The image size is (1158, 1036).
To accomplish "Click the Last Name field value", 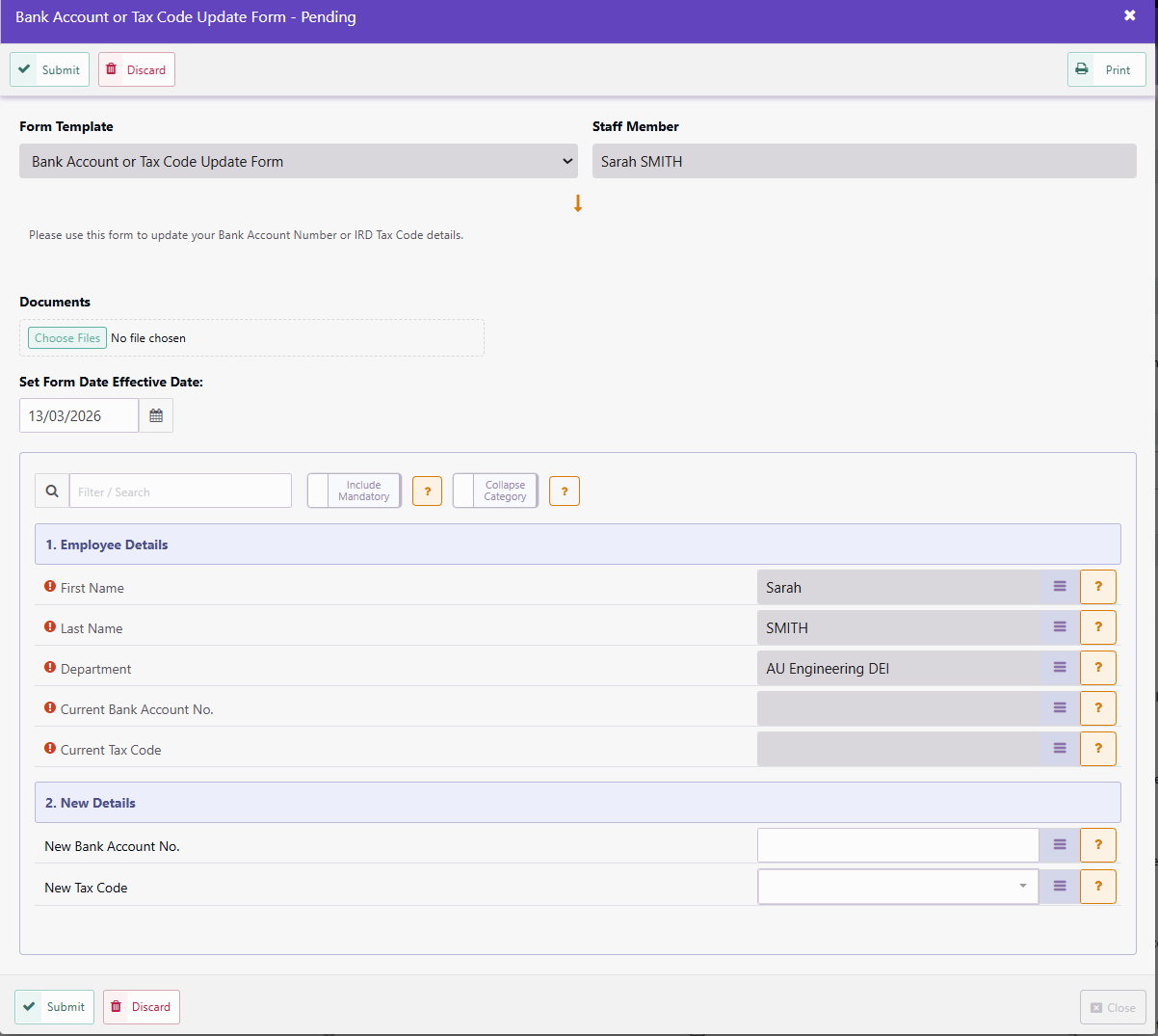I will [x=899, y=627].
